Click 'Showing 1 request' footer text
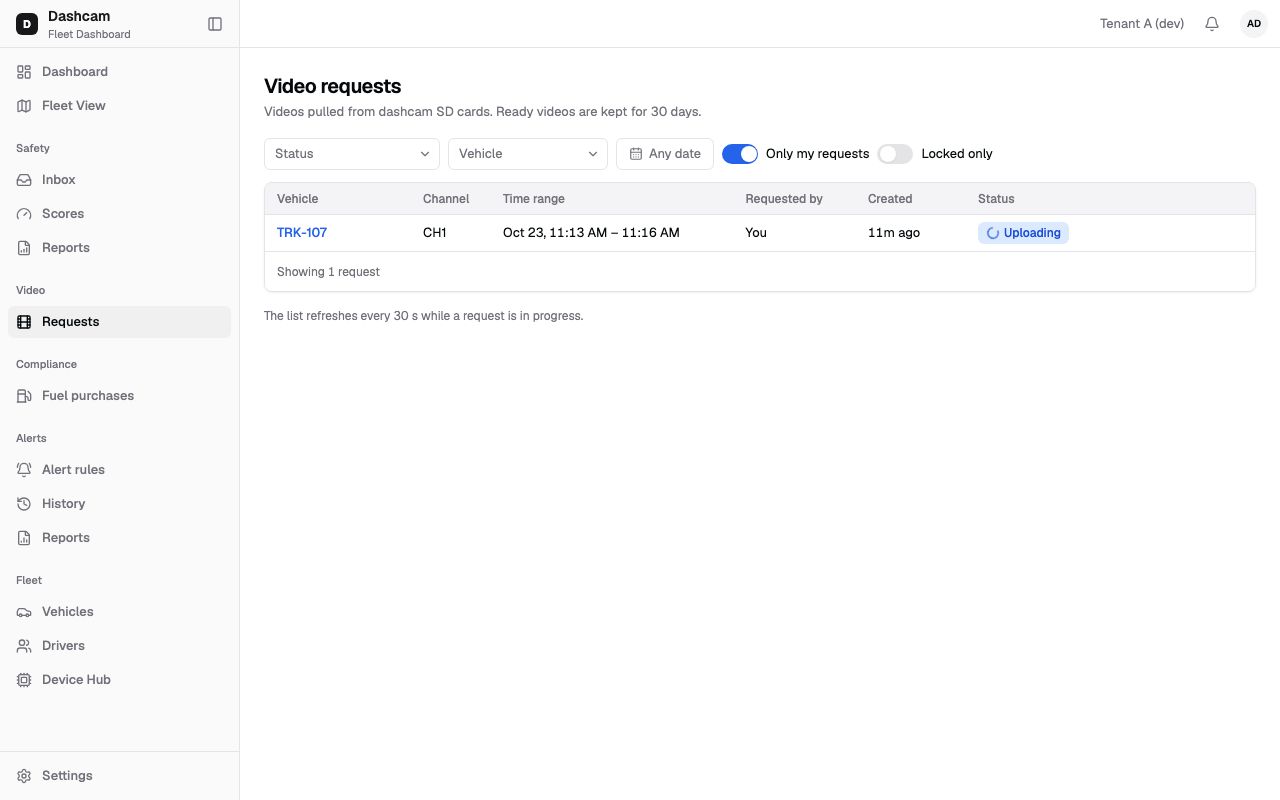The image size is (1280, 800). coord(328,272)
